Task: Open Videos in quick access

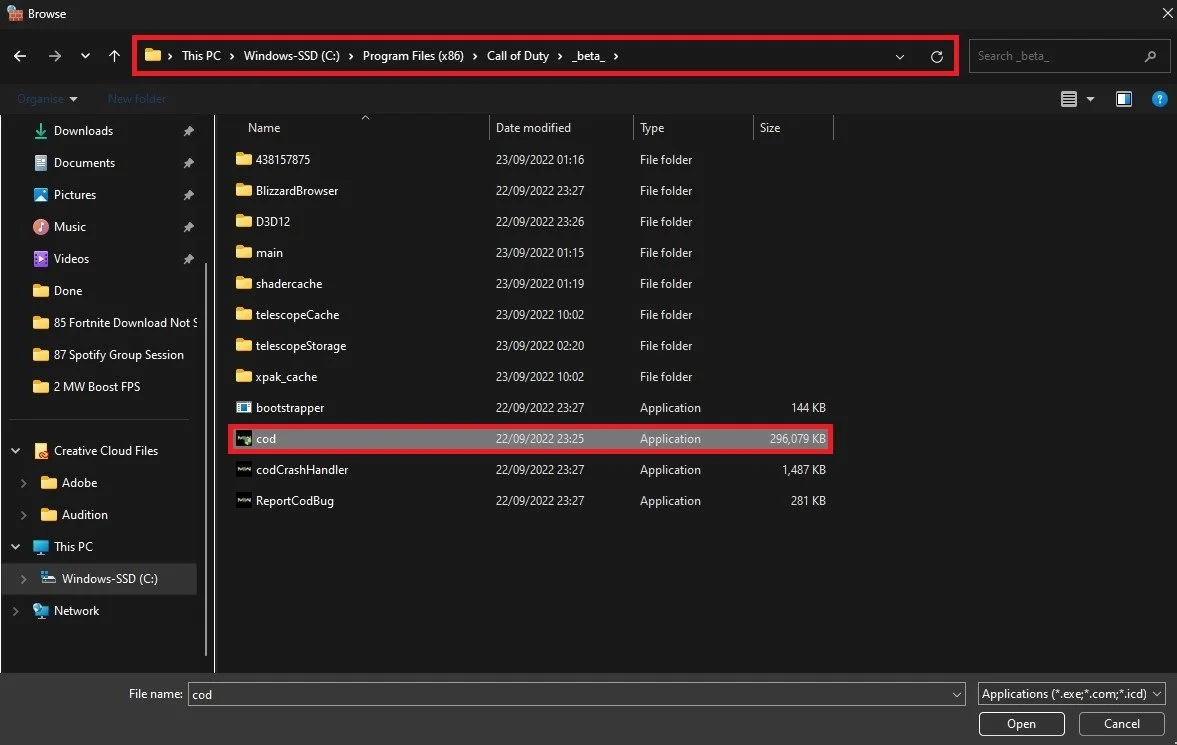Action: tap(71, 259)
